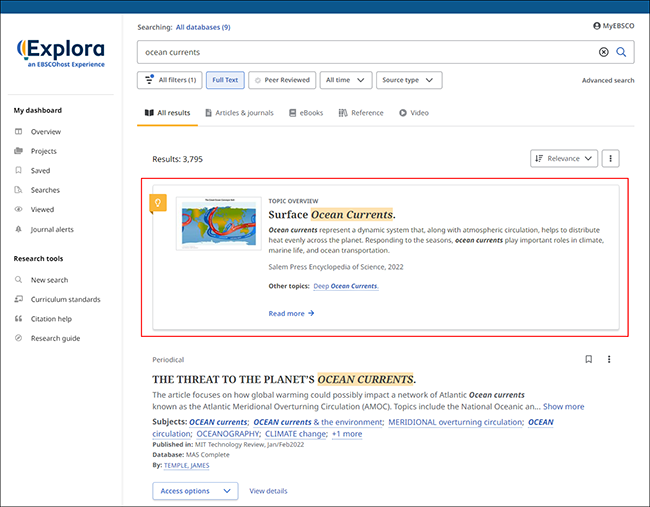This screenshot has height=507, width=650.
Task: Open Overview in dashboard
Action: (46, 132)
